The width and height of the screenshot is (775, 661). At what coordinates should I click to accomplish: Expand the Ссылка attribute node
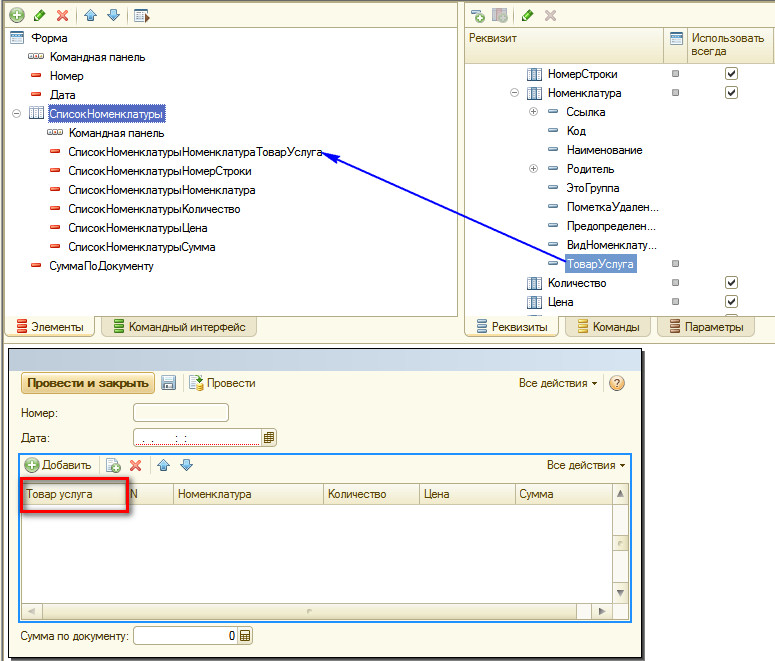533,112
